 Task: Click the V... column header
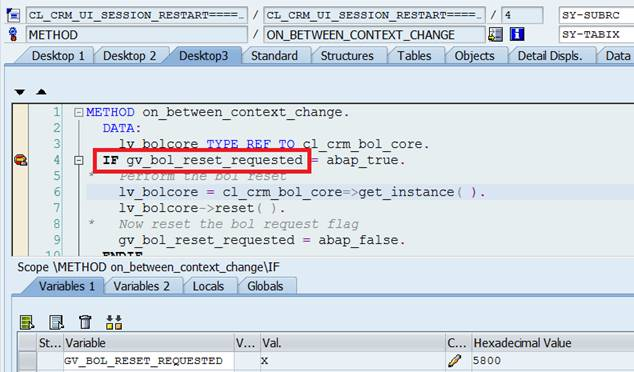pos(247,343)
